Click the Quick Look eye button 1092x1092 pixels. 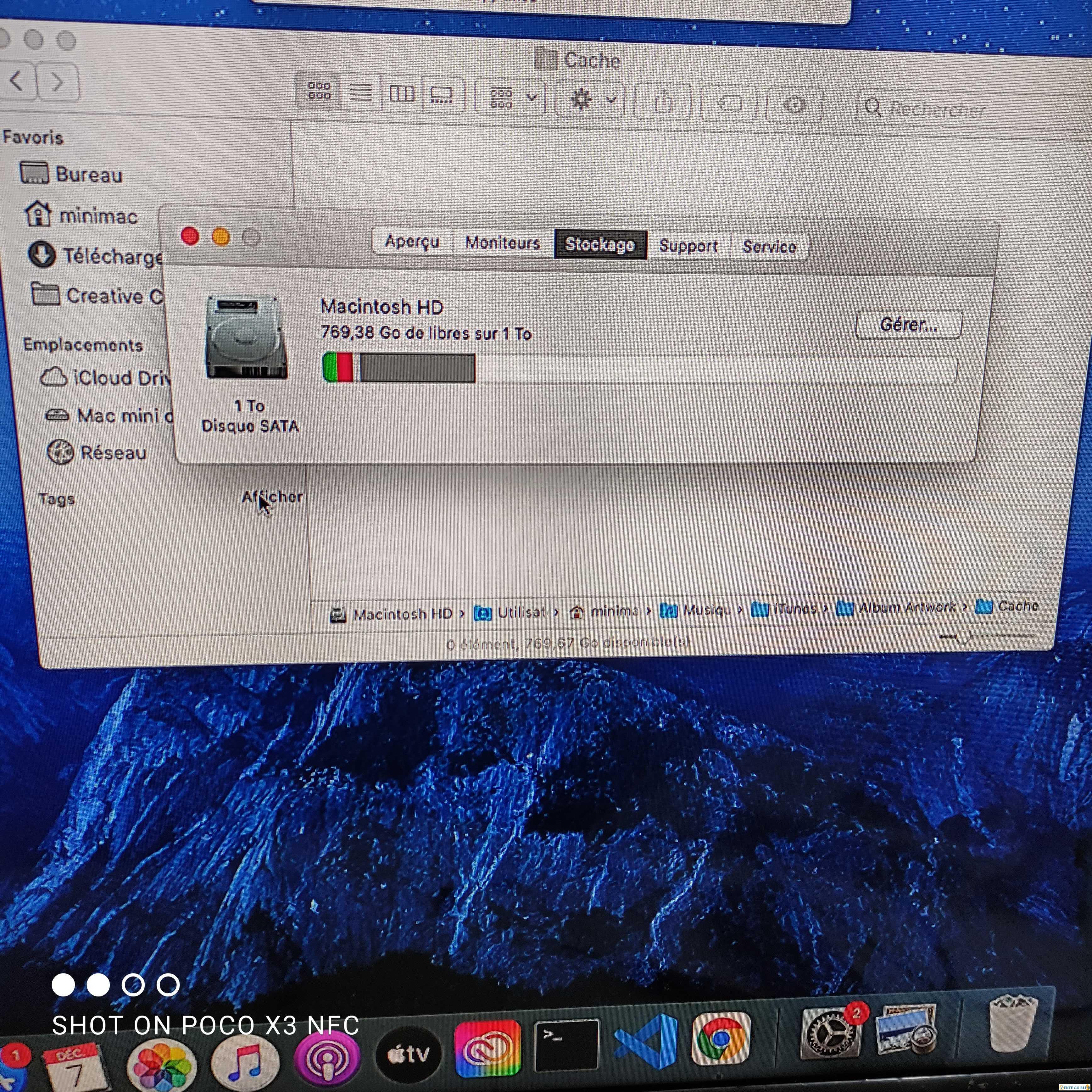[794, 105]
